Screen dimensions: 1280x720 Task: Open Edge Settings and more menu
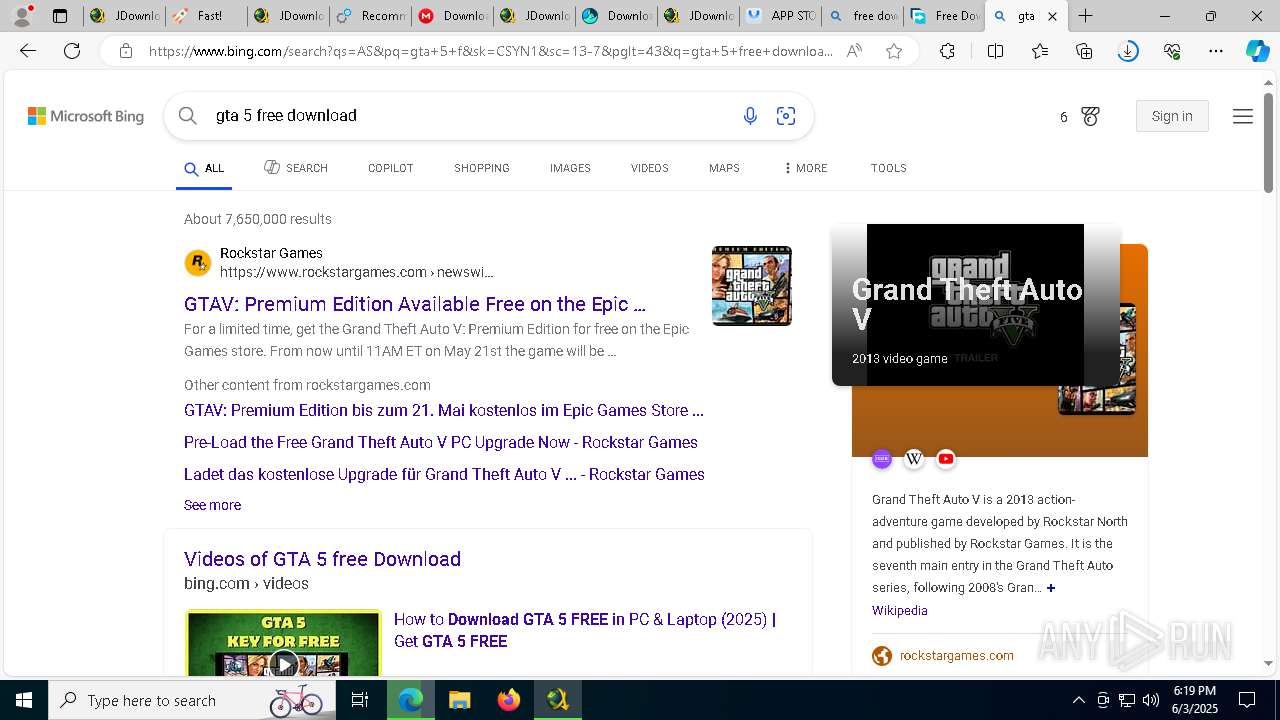point(1216,51)
